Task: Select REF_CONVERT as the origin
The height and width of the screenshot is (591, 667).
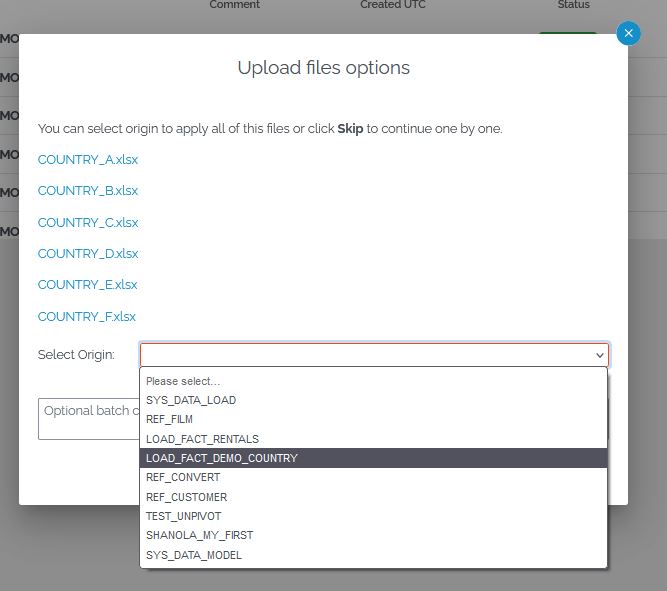Action: click(183, 477)
